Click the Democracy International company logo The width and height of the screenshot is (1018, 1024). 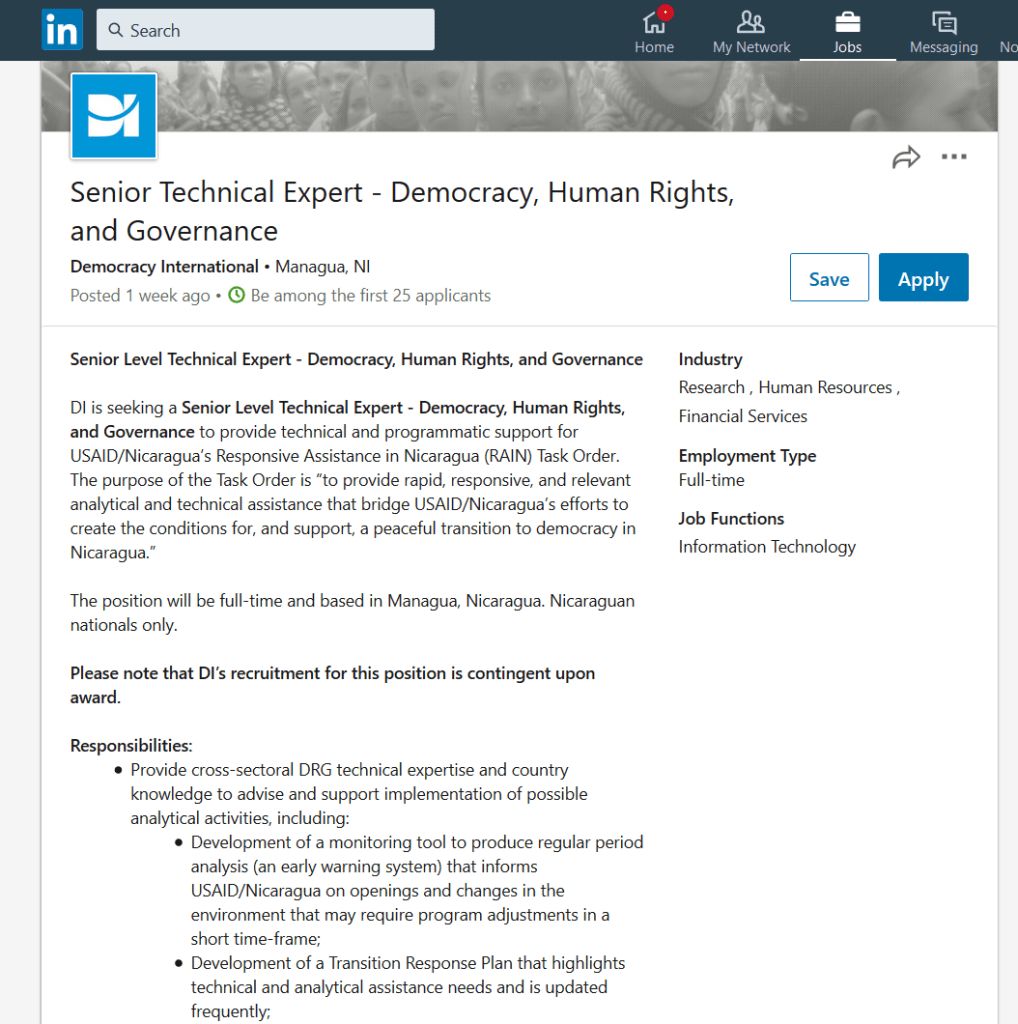pyautogui.click(x=114, y=116)
